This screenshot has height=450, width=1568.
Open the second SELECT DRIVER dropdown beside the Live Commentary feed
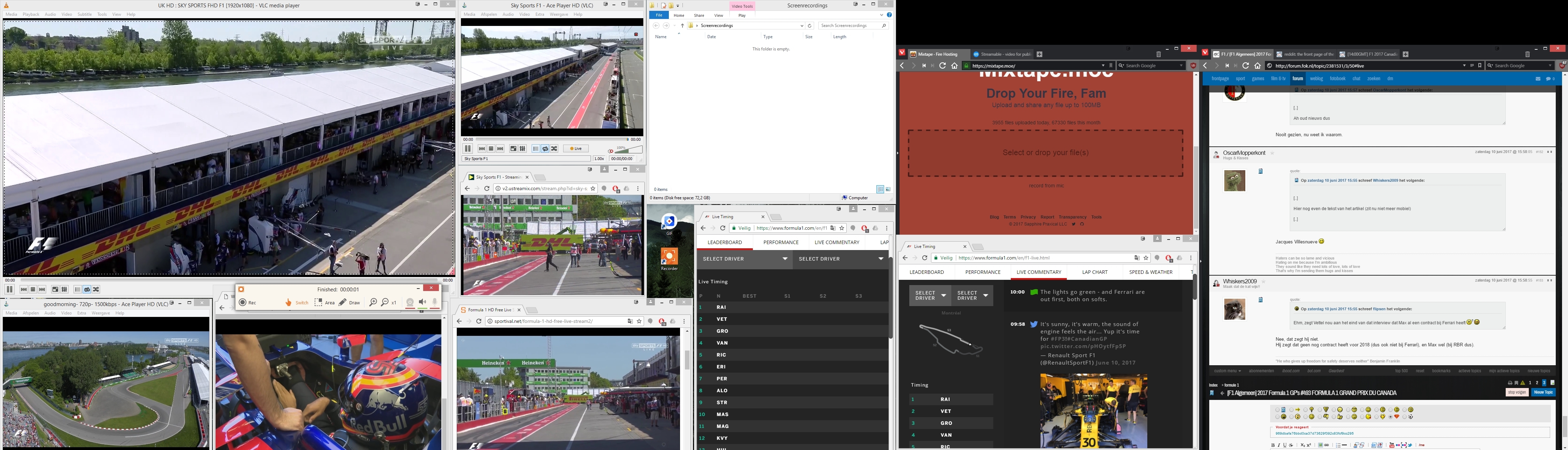click(972, 295)
